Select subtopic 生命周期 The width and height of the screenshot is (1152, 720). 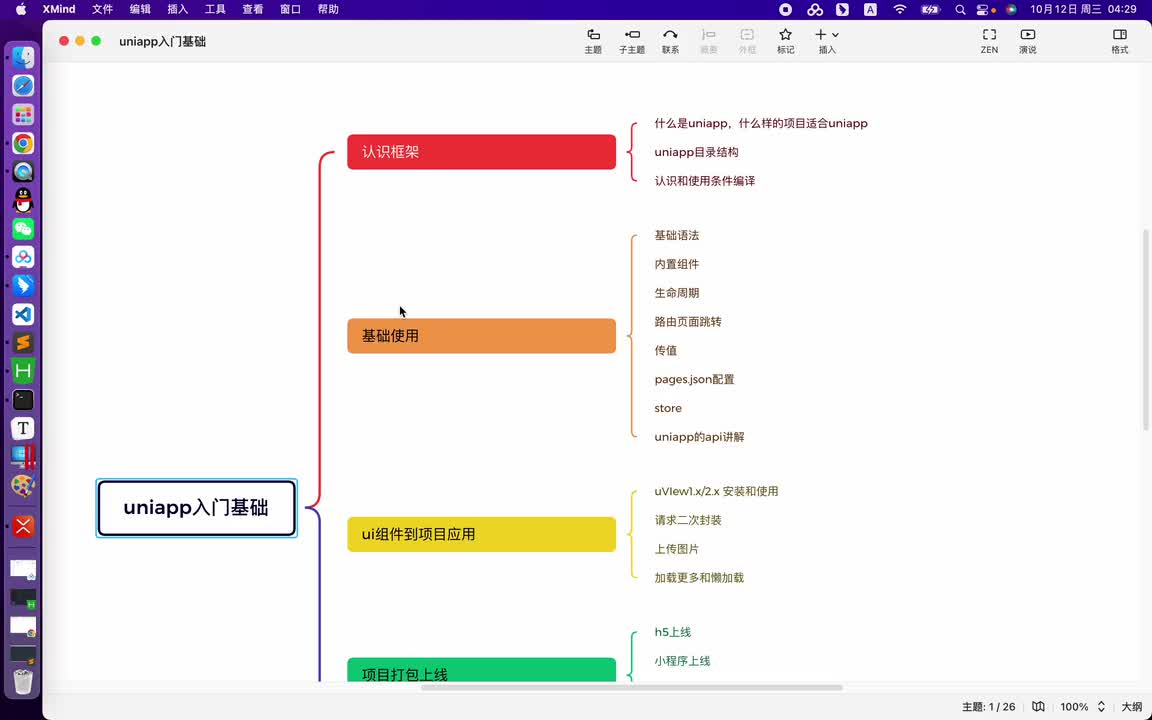click(x=677, y=292)
